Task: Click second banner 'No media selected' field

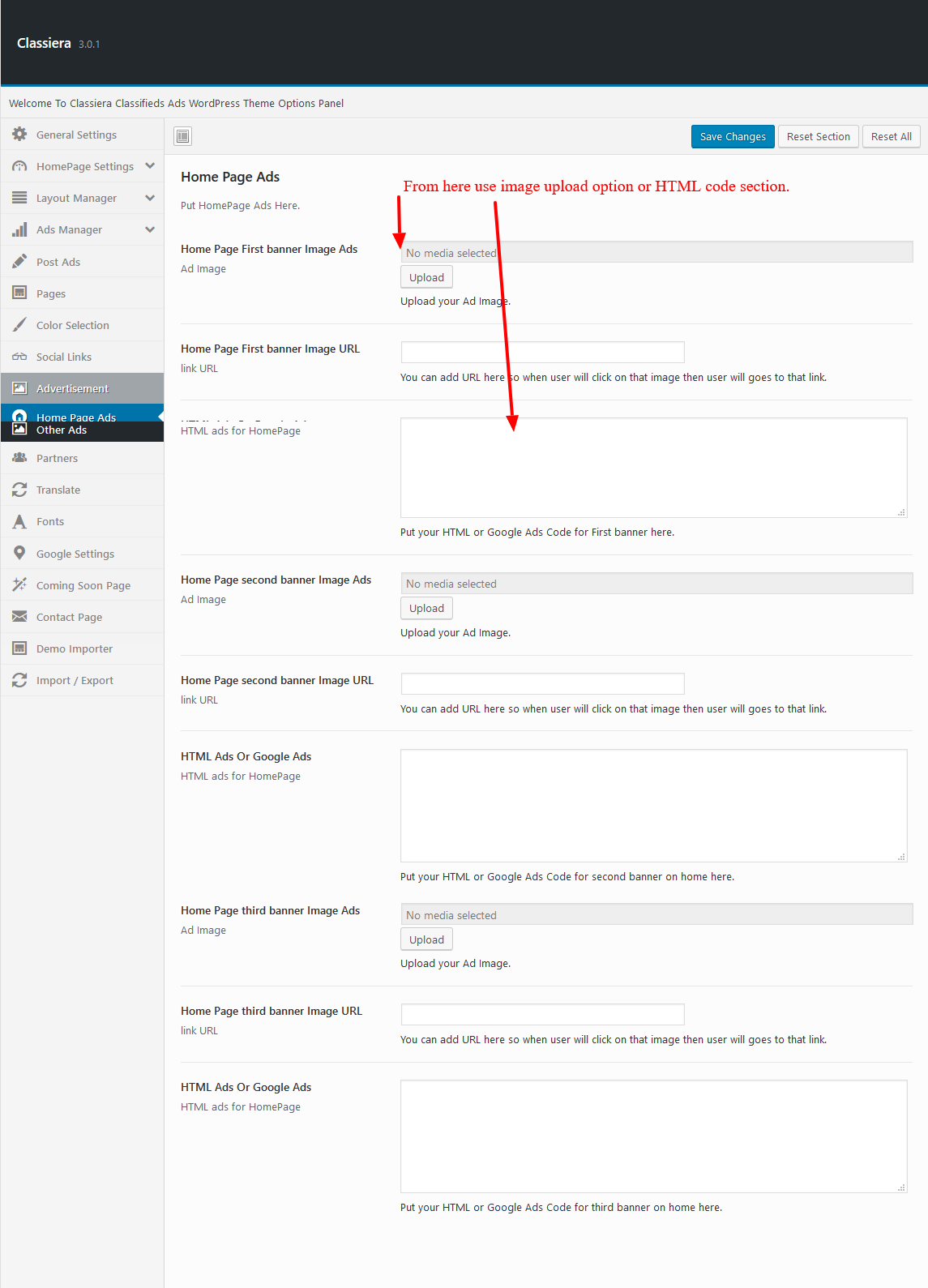Action: pos(656,583)
